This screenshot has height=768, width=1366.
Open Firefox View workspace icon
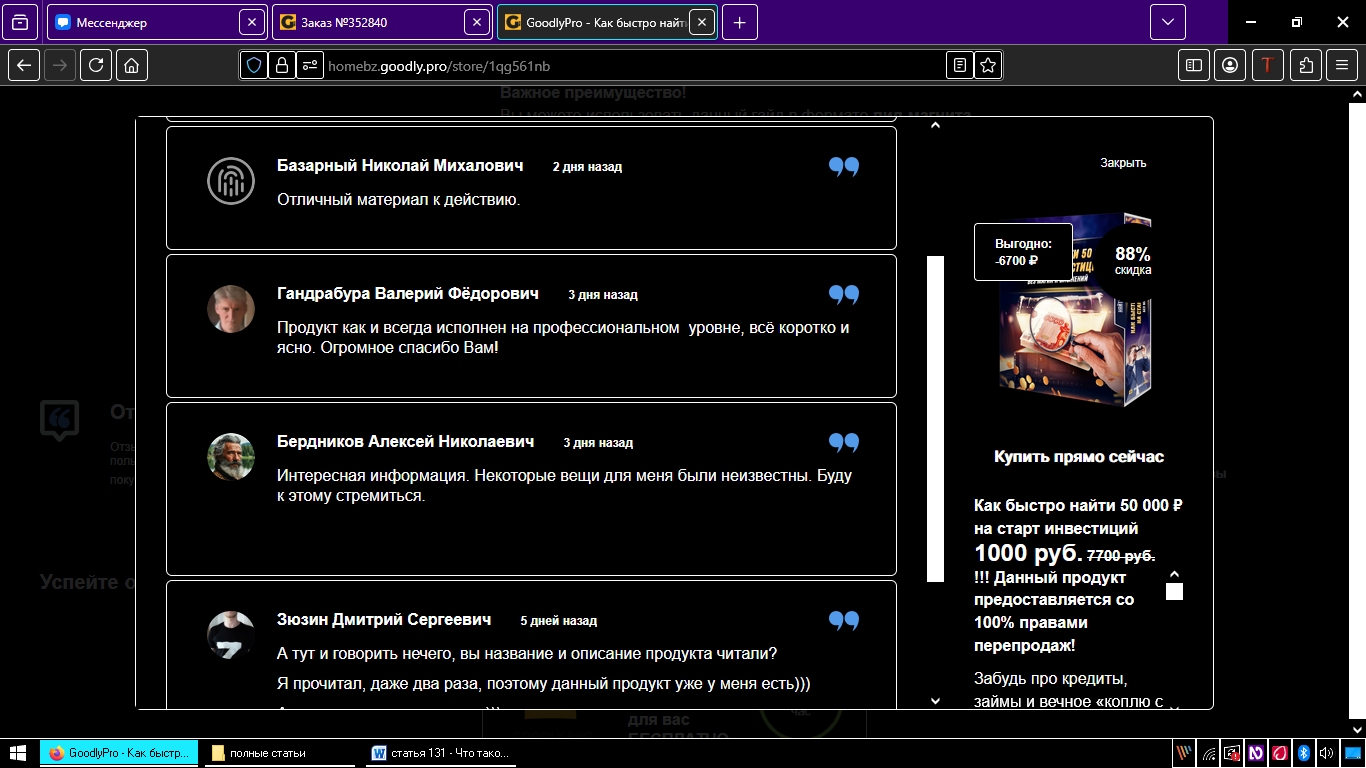tap(20, 22)
